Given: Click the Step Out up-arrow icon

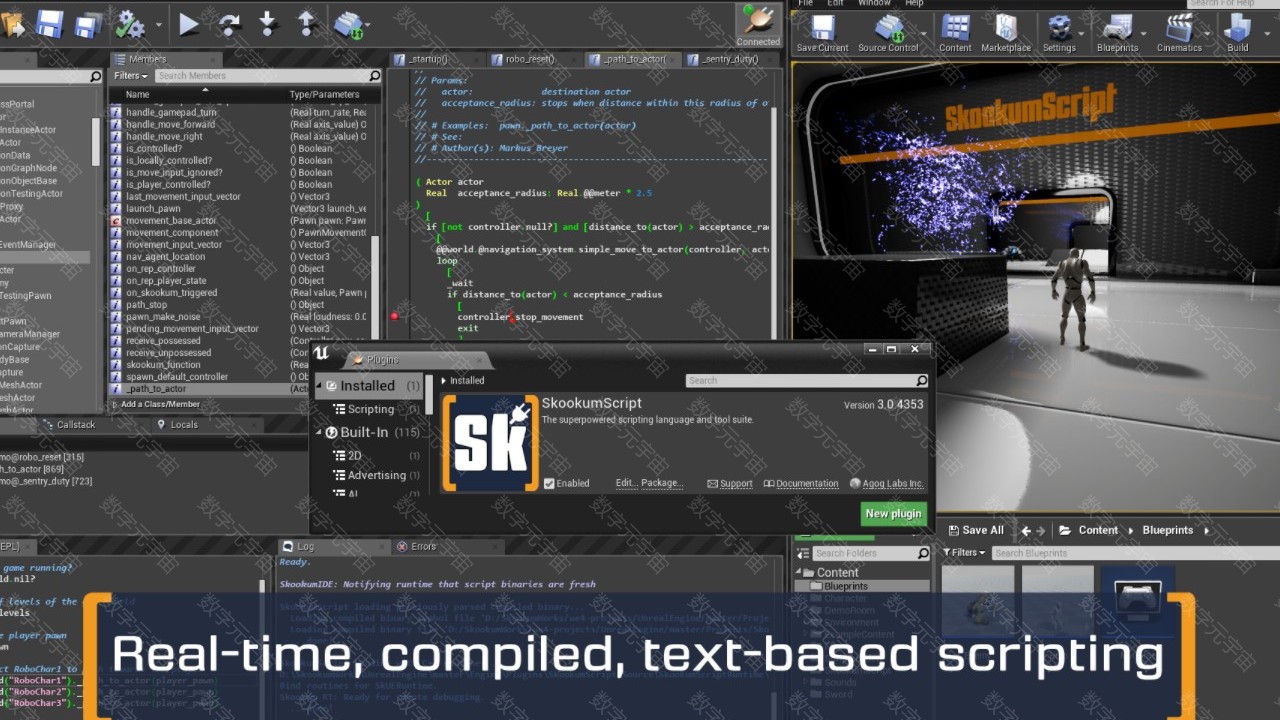Looking at the screenshot, I should [307, 24].
